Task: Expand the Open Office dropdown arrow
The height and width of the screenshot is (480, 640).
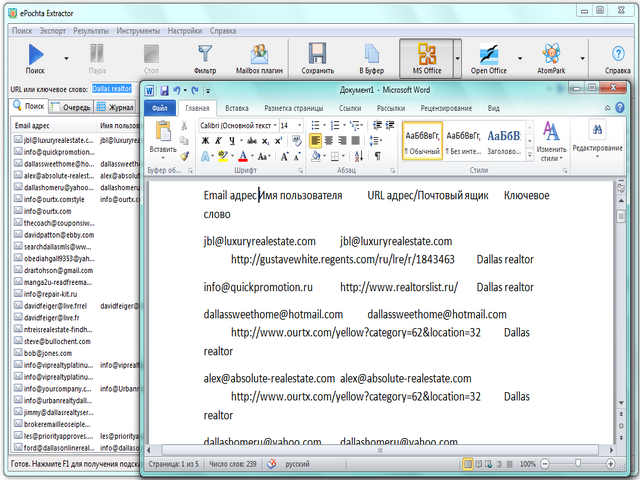Action: click(520, 59)
